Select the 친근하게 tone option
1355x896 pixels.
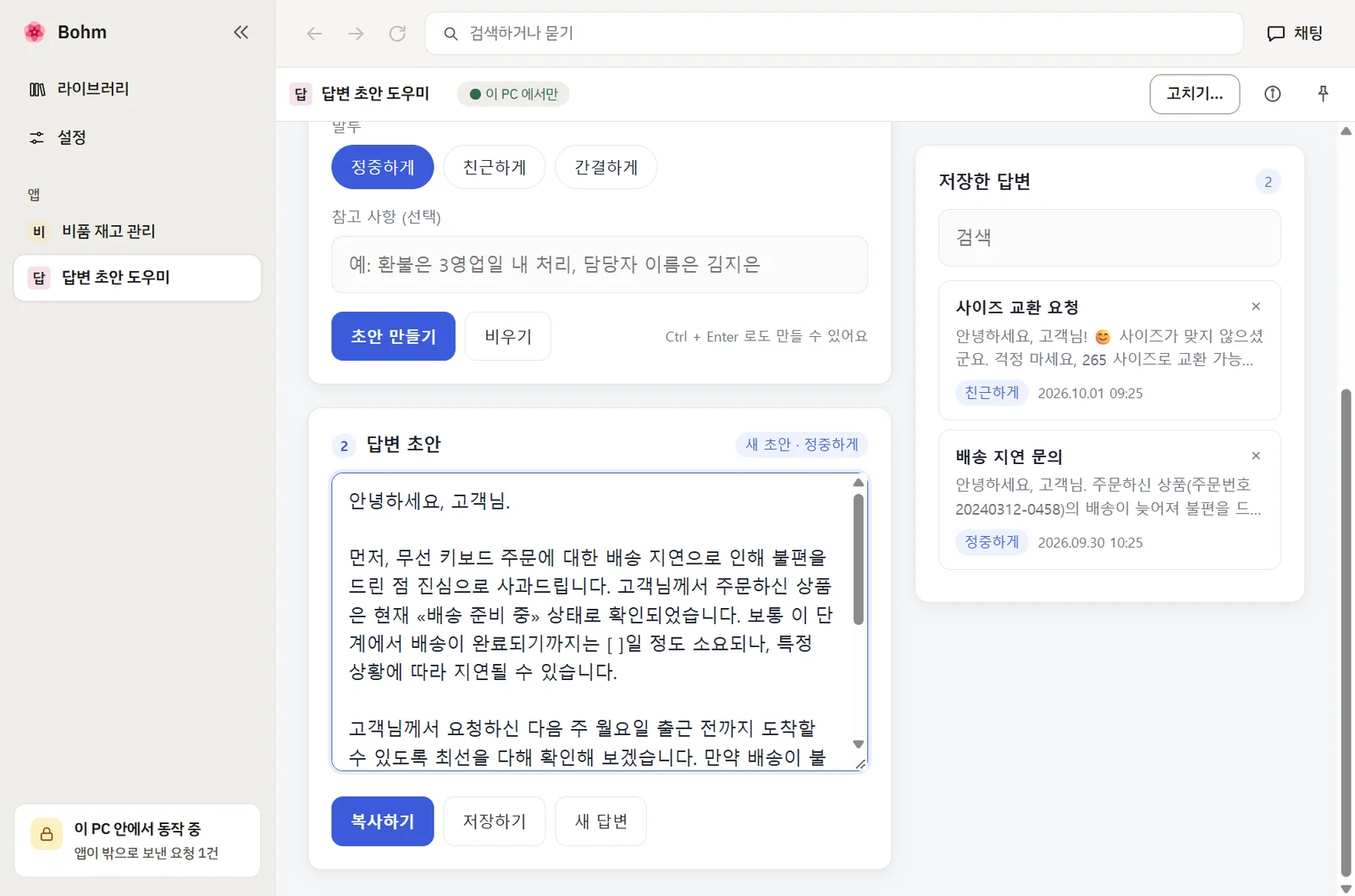point(495,167)
